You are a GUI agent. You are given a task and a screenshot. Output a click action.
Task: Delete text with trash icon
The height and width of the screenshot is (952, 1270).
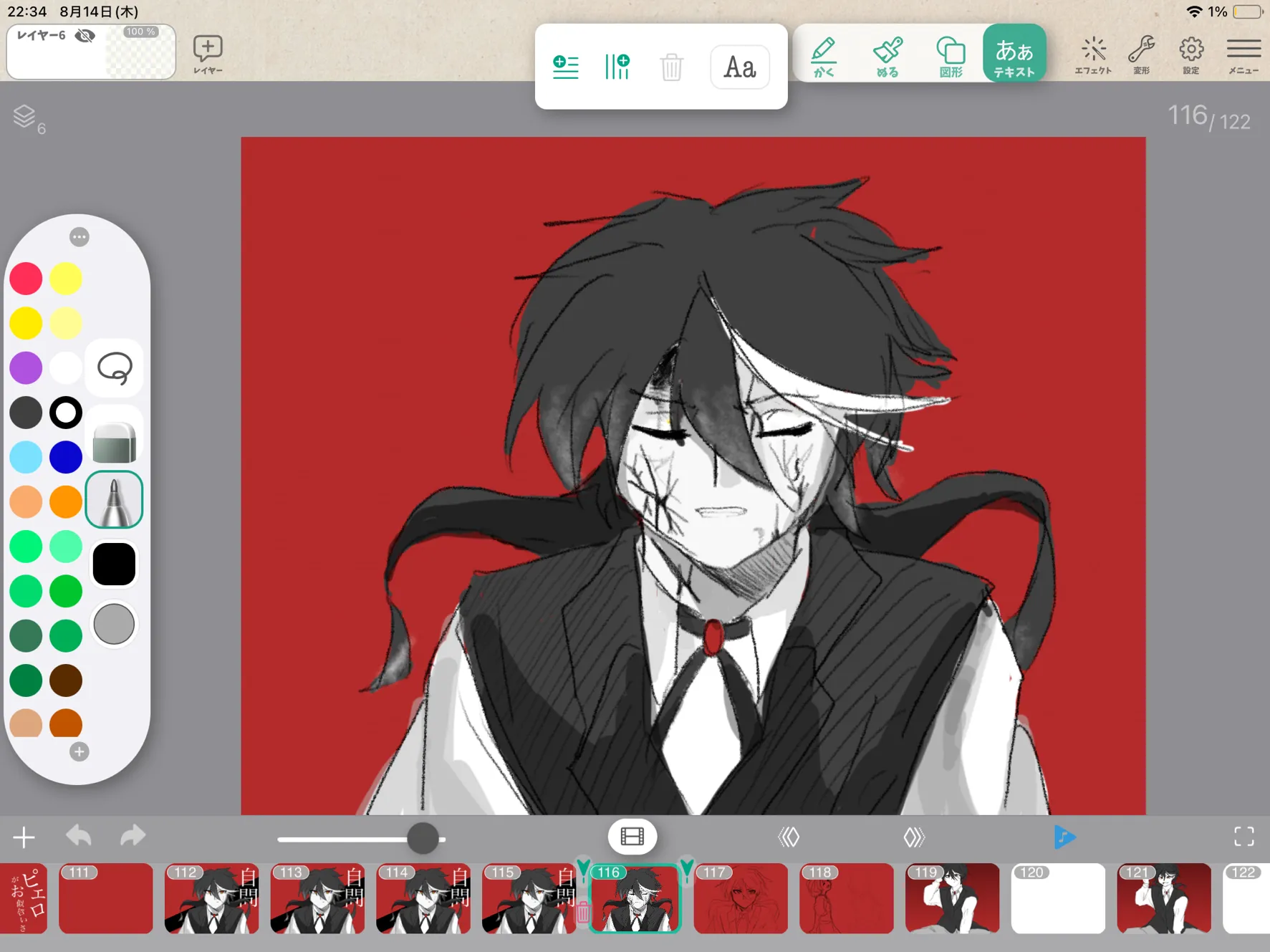(x=671, y=67)
